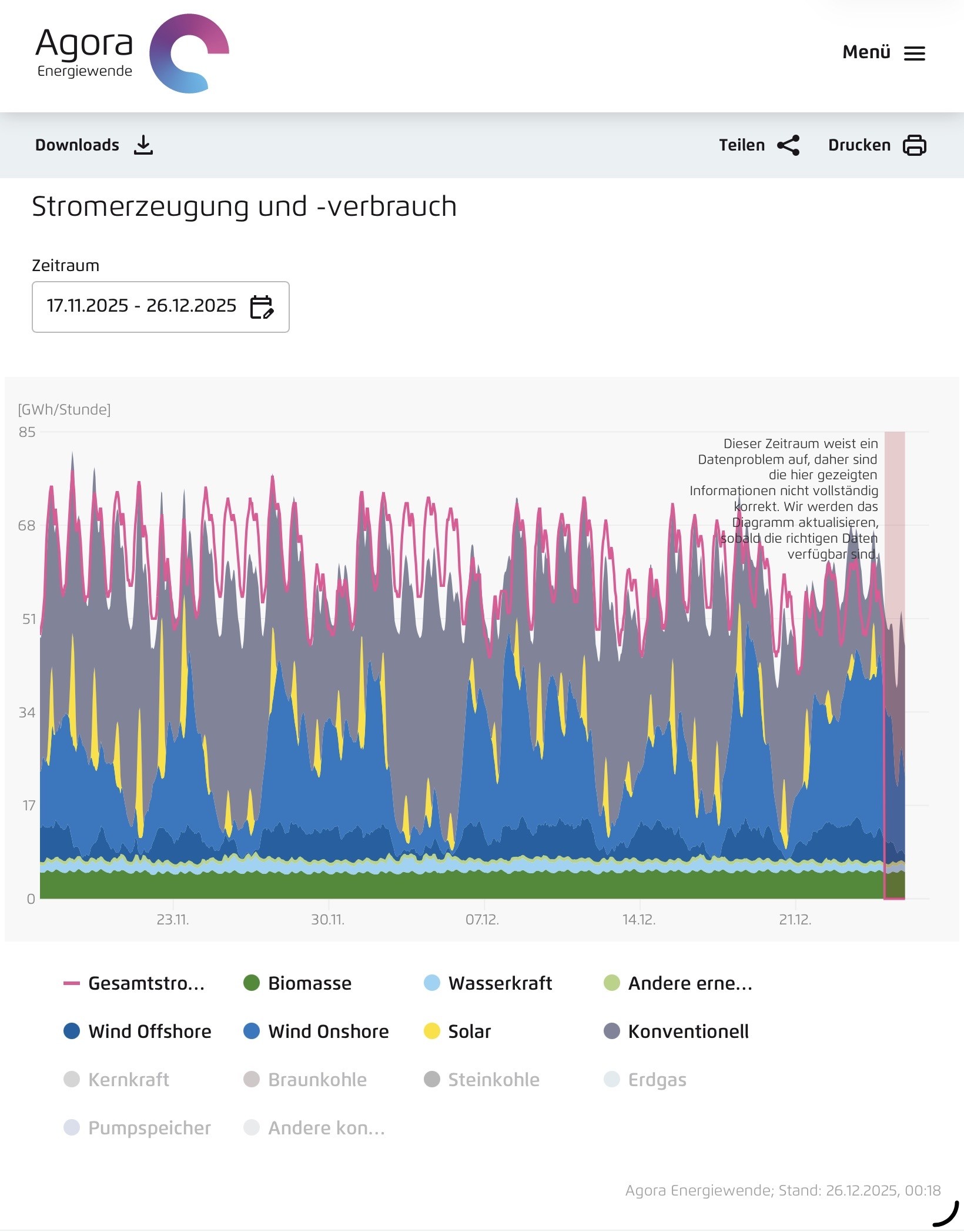Expand the Menü navigation

click(866, 52)
